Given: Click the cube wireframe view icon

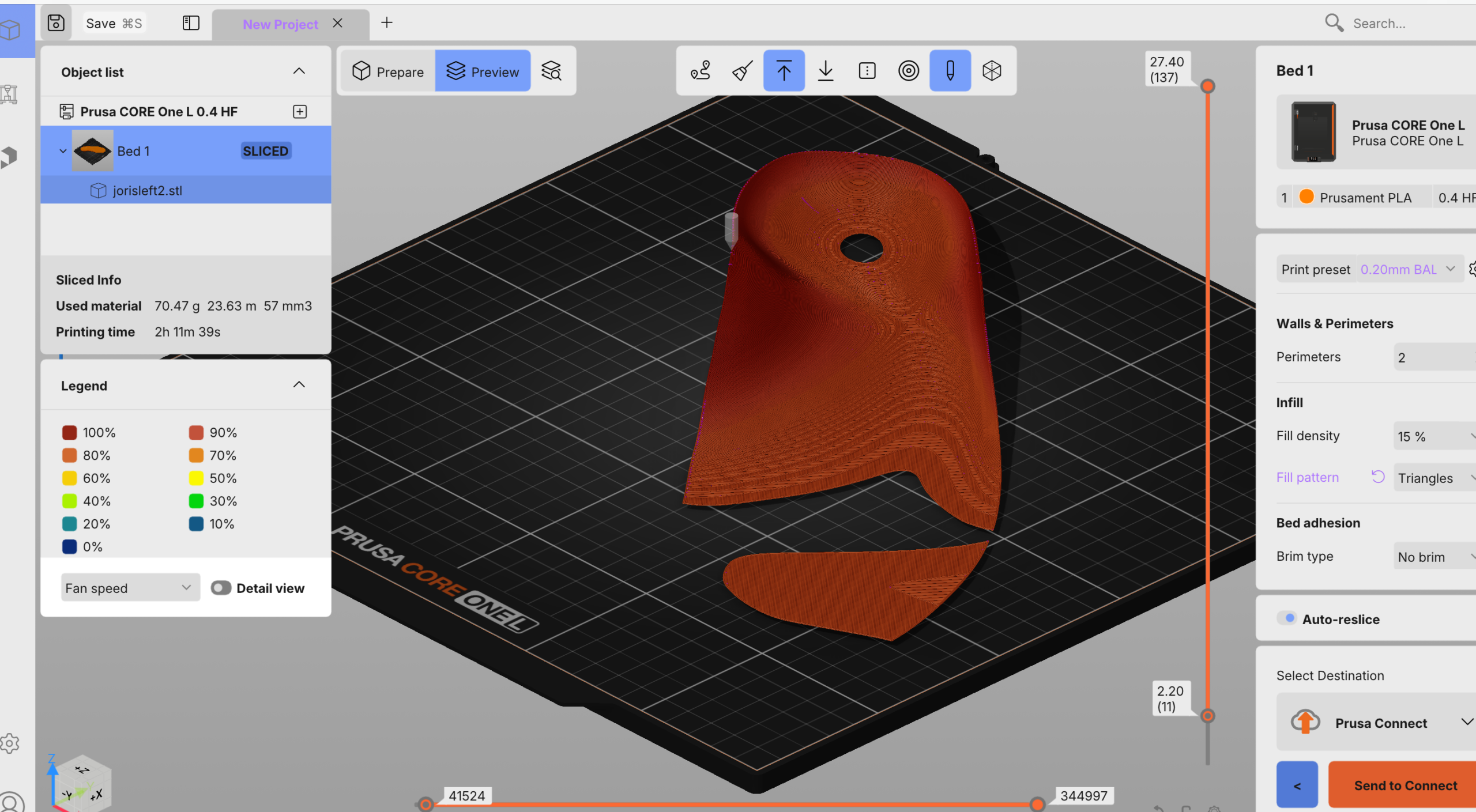Looking at the screenshot, I should click(992, 71).
